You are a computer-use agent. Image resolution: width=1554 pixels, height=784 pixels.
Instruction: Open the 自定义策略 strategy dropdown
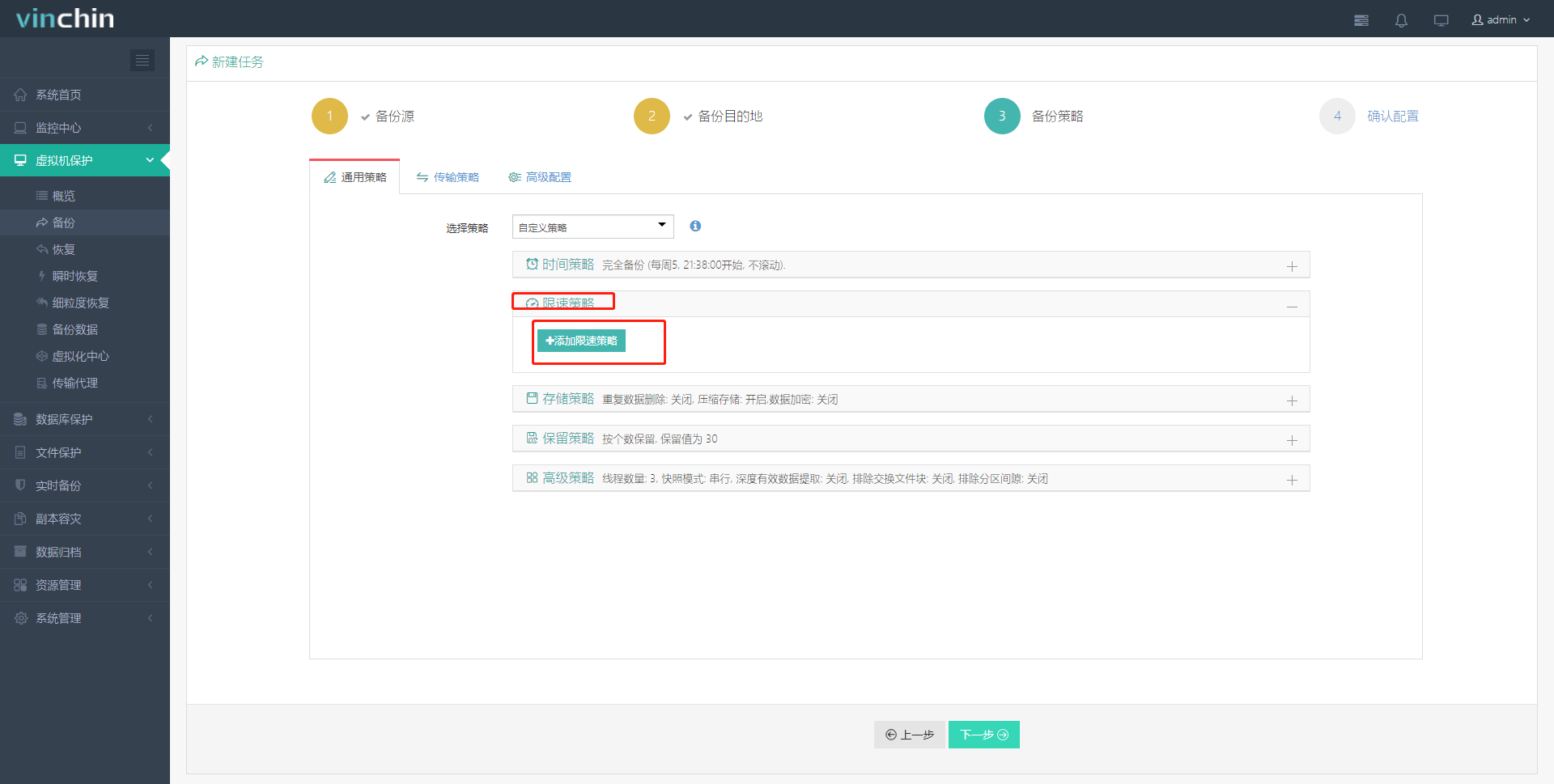tap(593, 227)
